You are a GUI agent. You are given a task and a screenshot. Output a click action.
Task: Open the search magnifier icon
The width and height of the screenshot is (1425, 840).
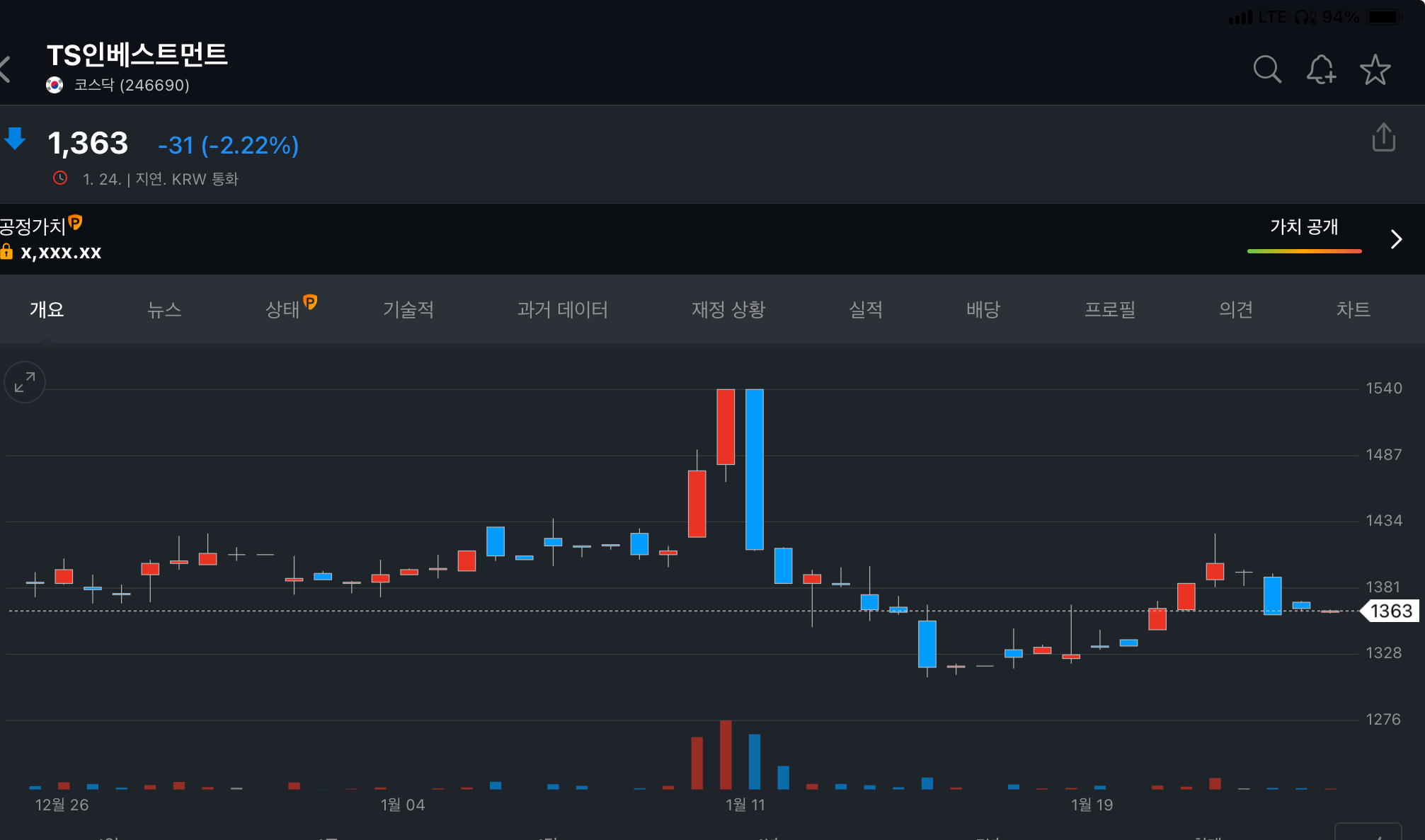click(x=1267, y=69)
